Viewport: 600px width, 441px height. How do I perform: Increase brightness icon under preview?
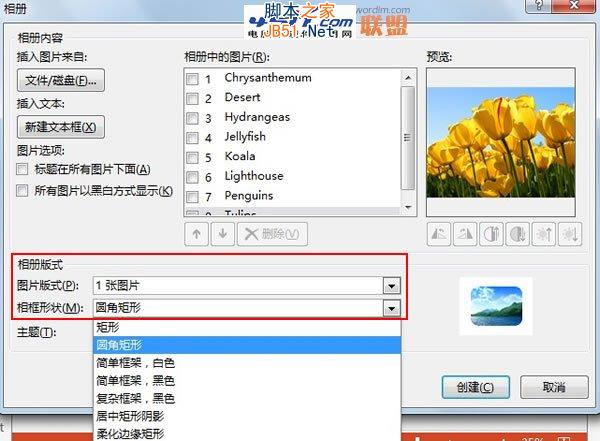click(x=544, y=234)
